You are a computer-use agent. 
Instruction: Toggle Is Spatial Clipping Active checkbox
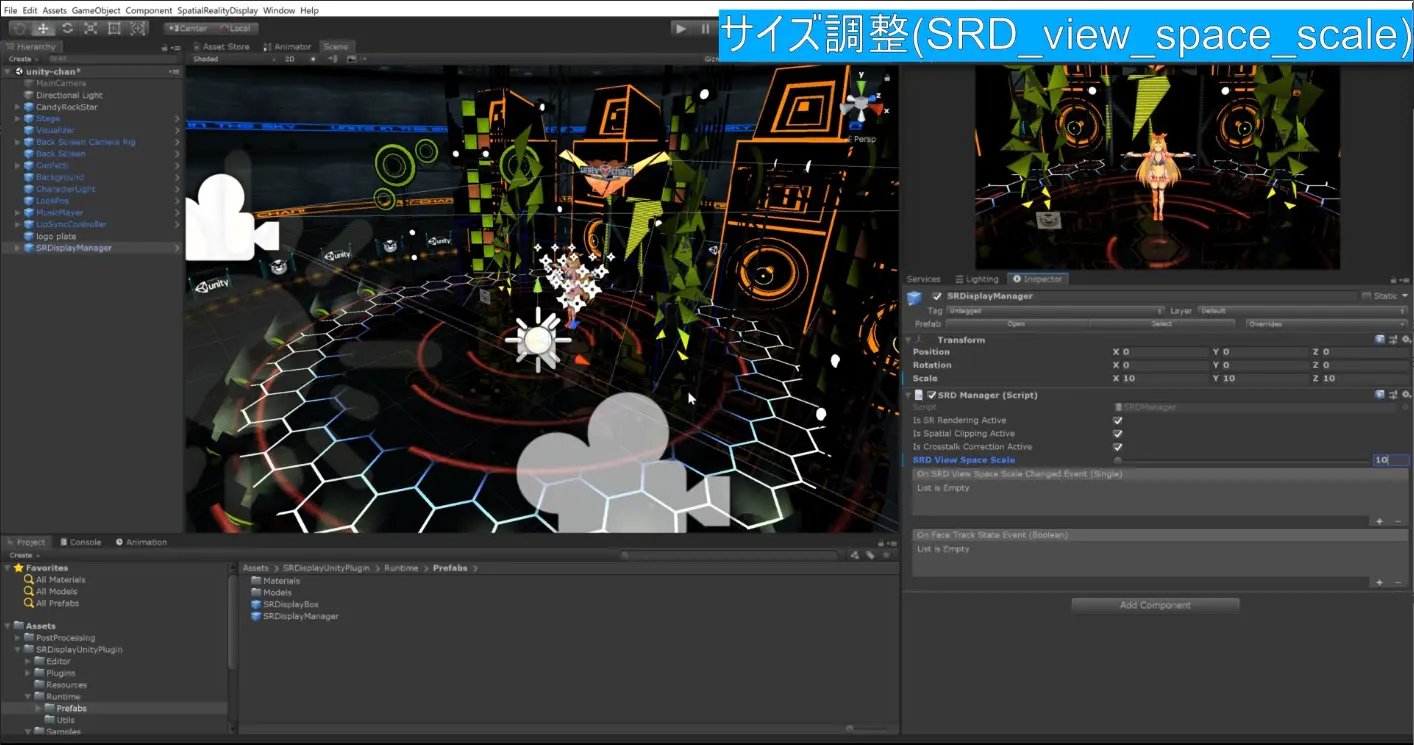point(1118,434)
